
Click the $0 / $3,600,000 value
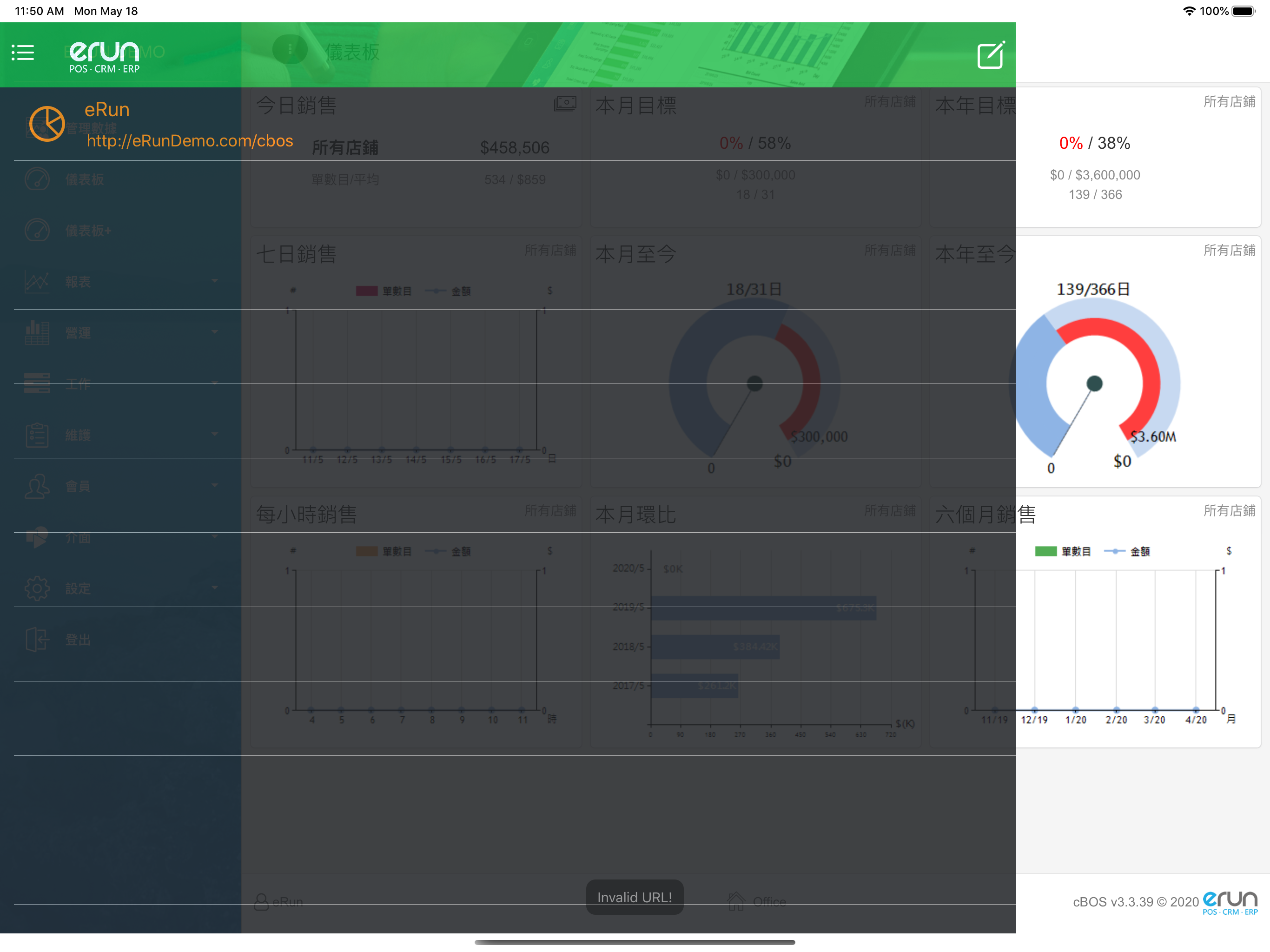1095,175
